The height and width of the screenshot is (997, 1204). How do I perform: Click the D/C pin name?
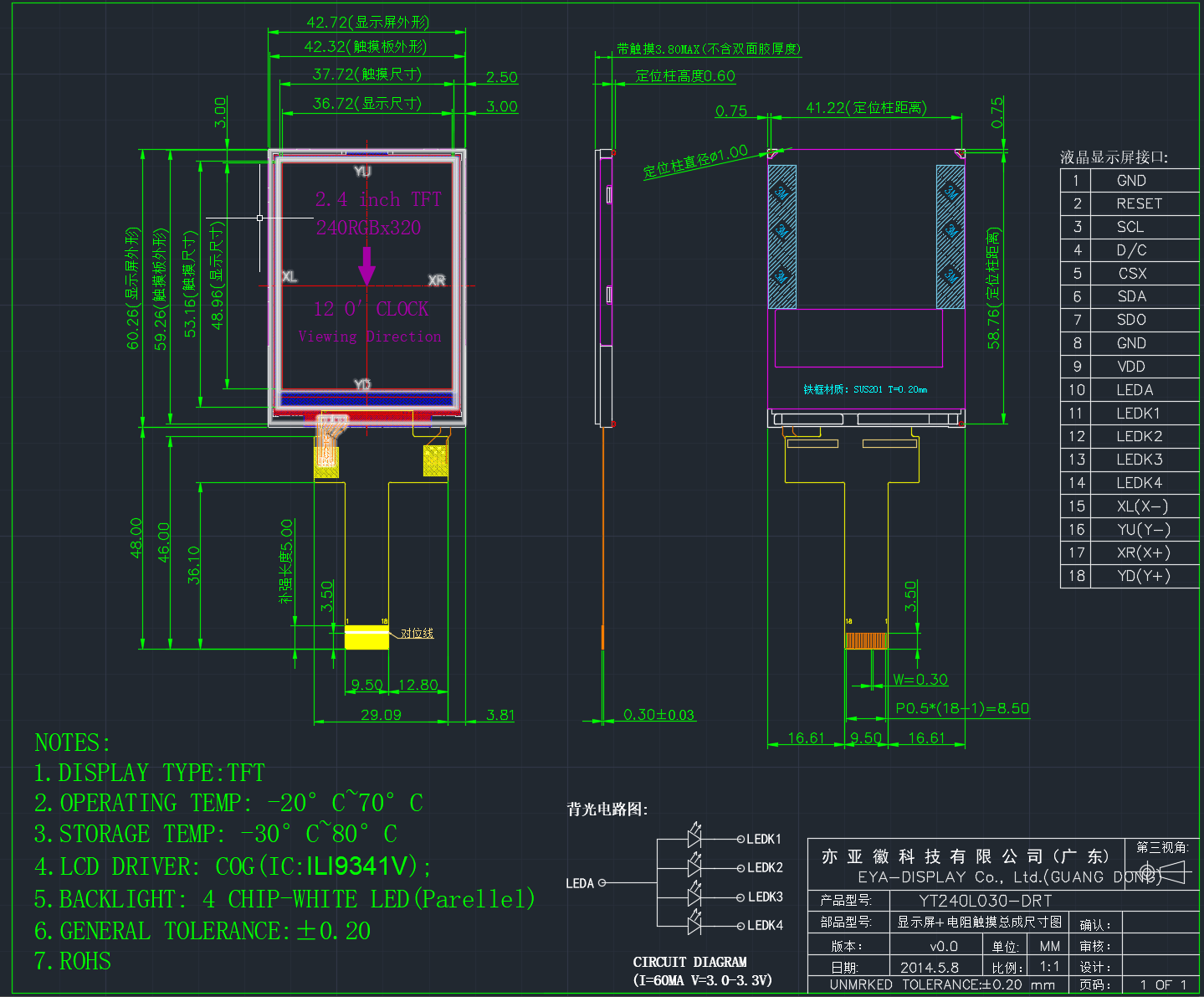tap(1131, 250)
